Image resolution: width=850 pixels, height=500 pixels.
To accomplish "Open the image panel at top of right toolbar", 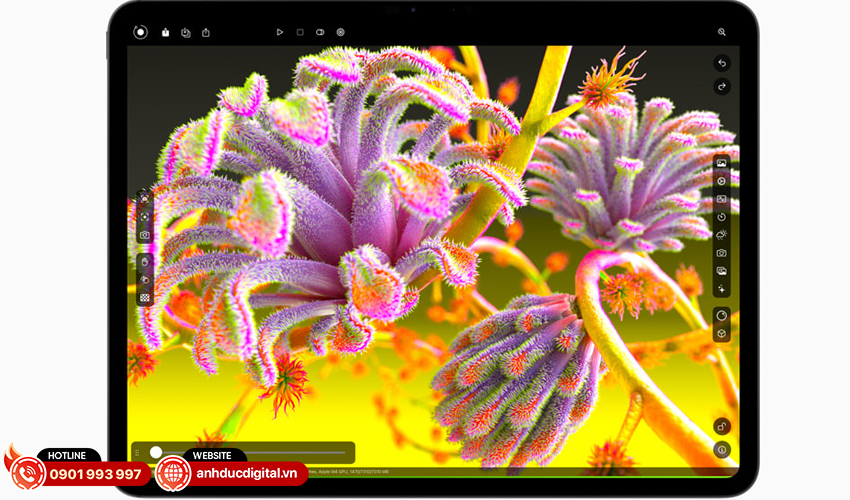I will click(x=722, y=163).
